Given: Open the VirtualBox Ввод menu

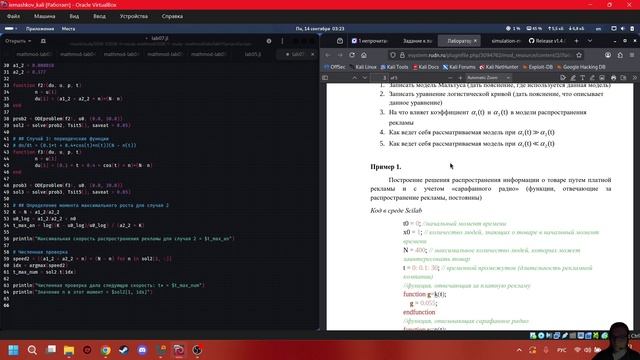Looking at the screenshot, I should tap(99, 16).
